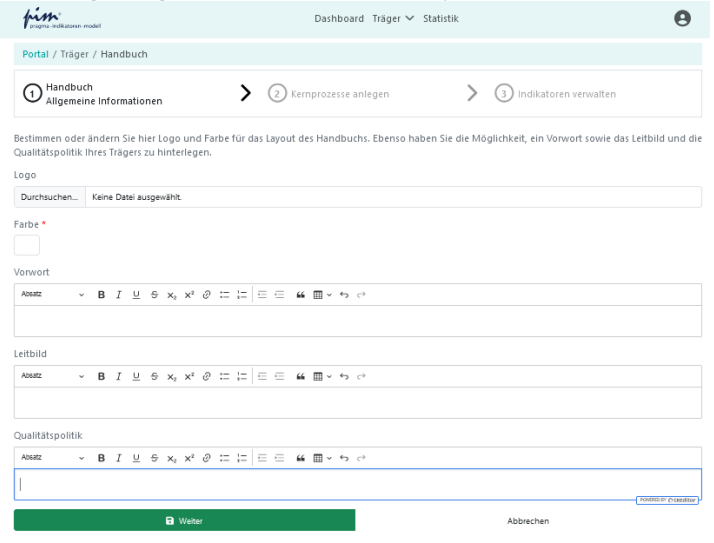This screenshot has height=543, width=714.
Task: Click the Portal breadcrumb link
Action: pyautogui.click(x=36, y=54)
